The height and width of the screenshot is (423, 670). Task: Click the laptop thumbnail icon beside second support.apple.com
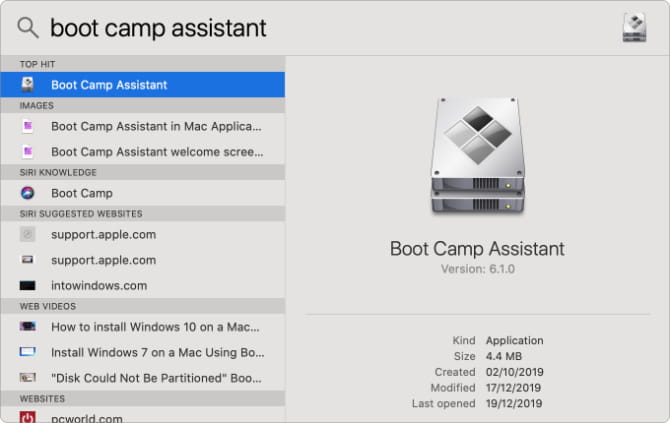pos(28,259)
